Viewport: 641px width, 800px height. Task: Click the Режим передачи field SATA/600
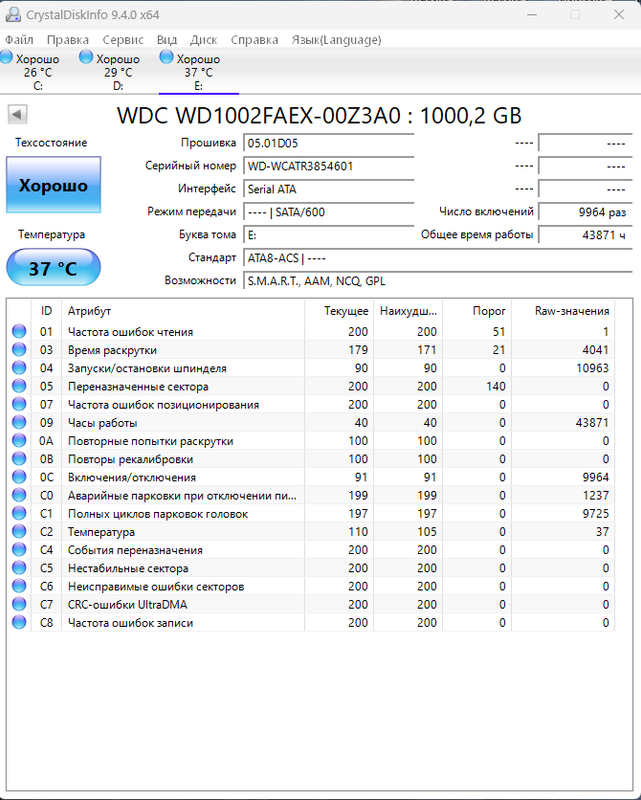pyautogui.click(x=329, y=212)
